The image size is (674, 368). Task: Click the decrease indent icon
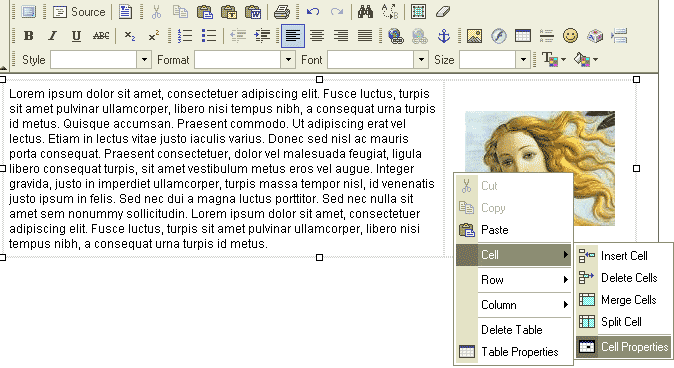point(238,36)
